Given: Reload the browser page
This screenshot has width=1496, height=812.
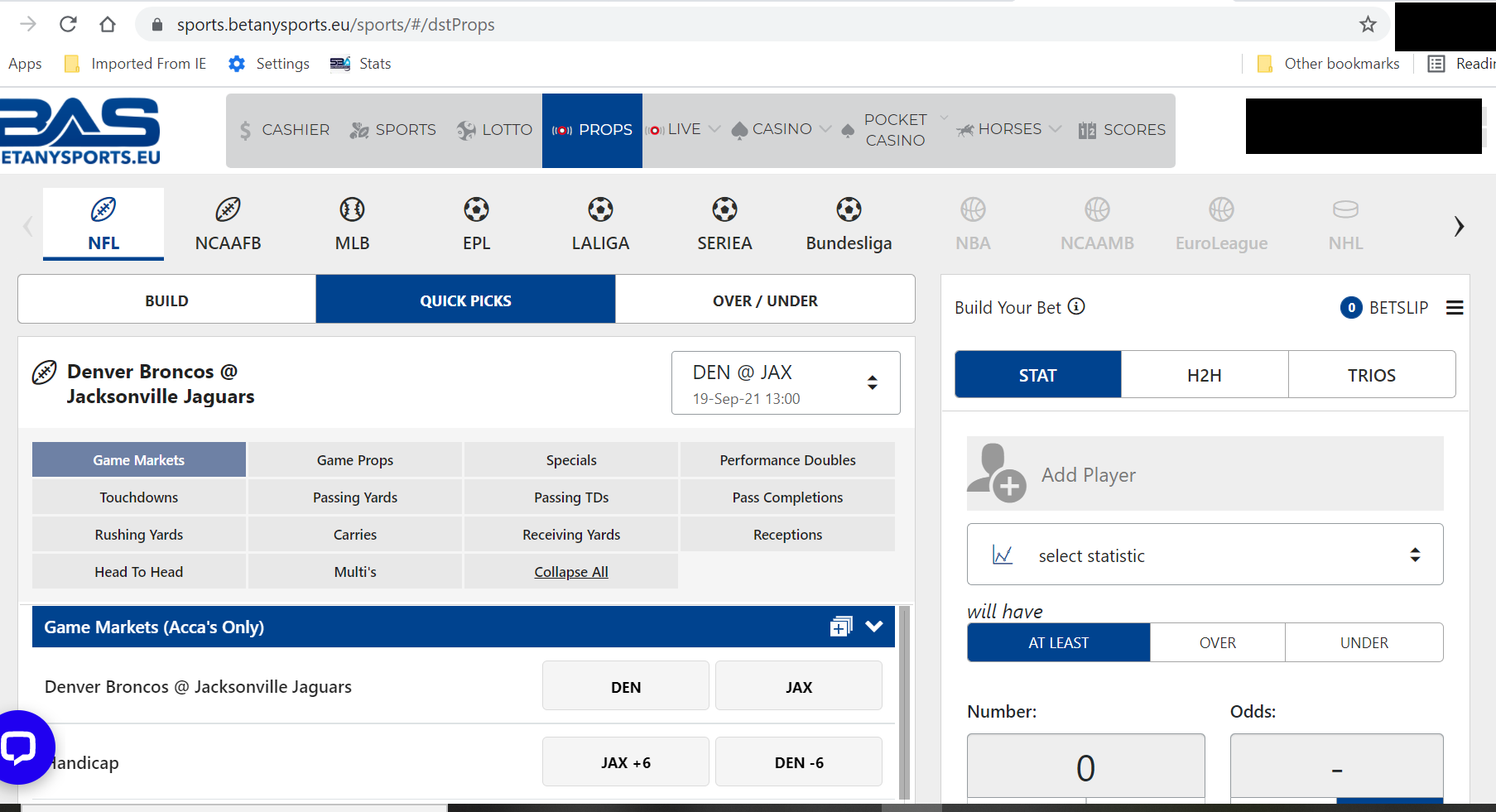Looking at the screenshot, I should [x=68, y=24].
